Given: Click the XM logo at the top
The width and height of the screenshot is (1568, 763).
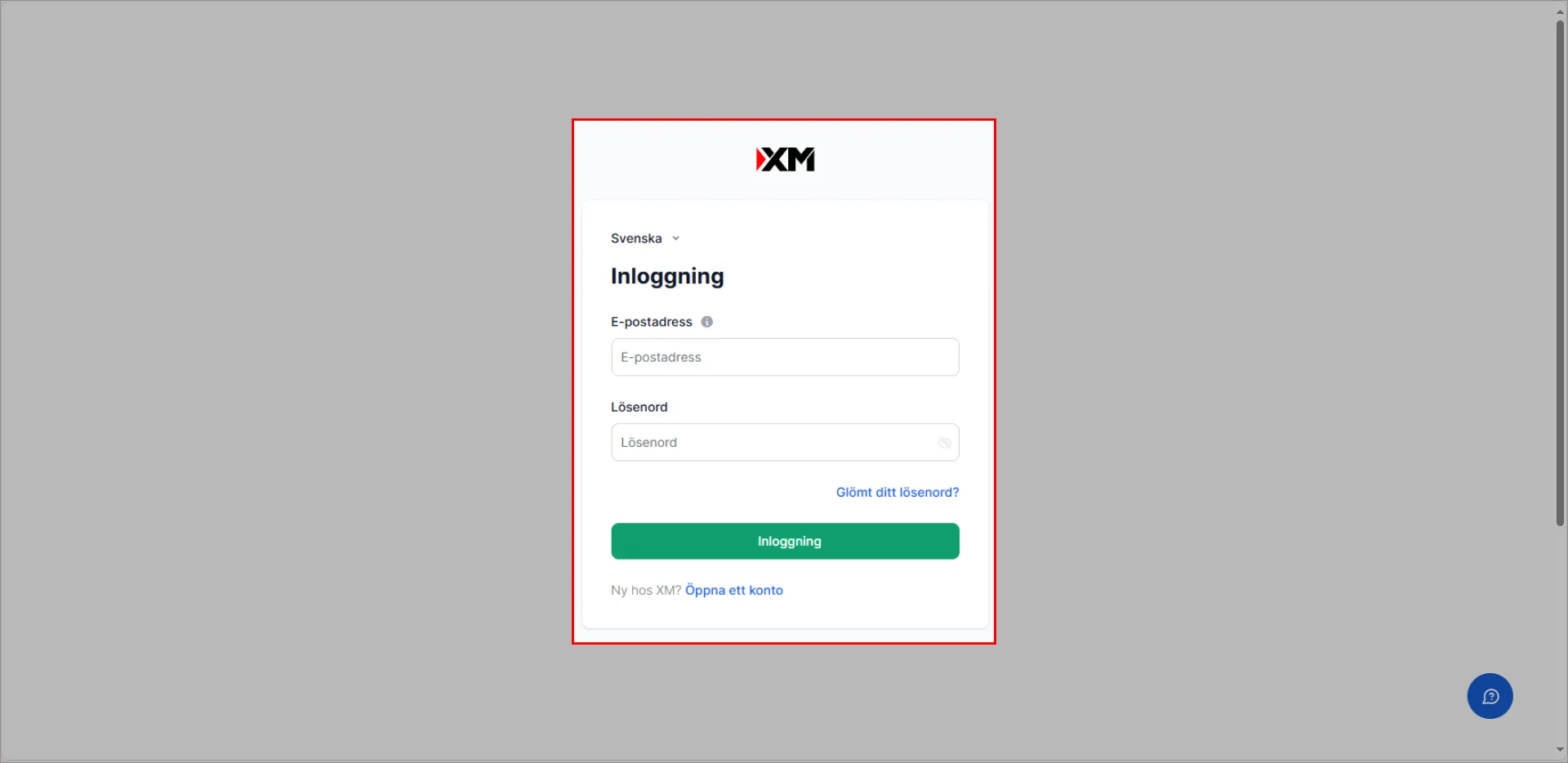Looking at the screenshot, I should tap(785, 159).
